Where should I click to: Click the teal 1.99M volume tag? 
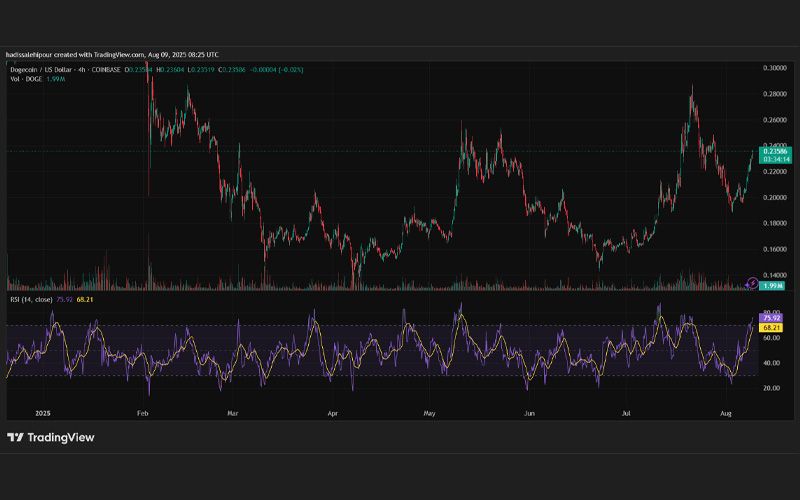coord(772,286)
